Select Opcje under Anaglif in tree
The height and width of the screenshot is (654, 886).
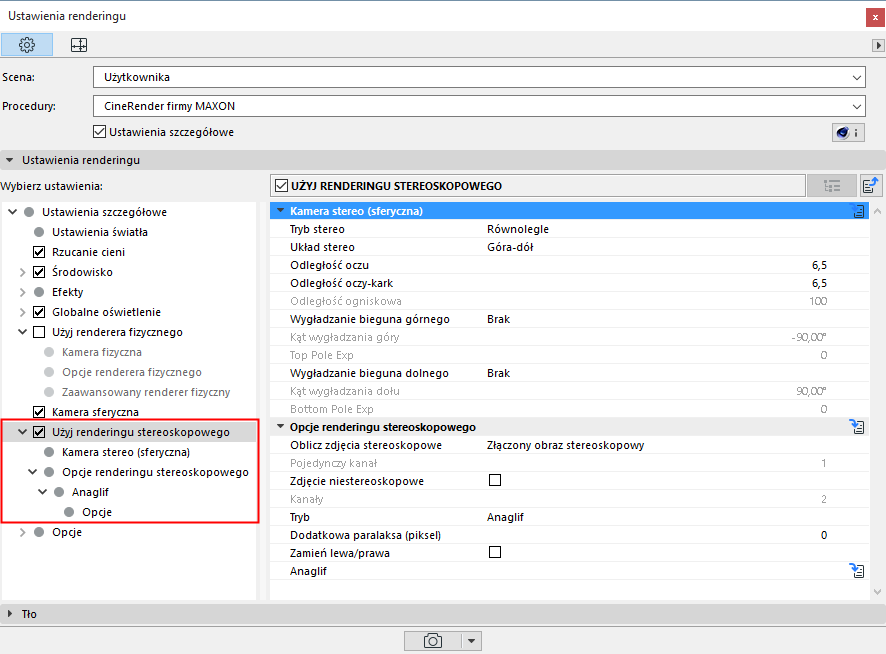click(x=97, y=512)
